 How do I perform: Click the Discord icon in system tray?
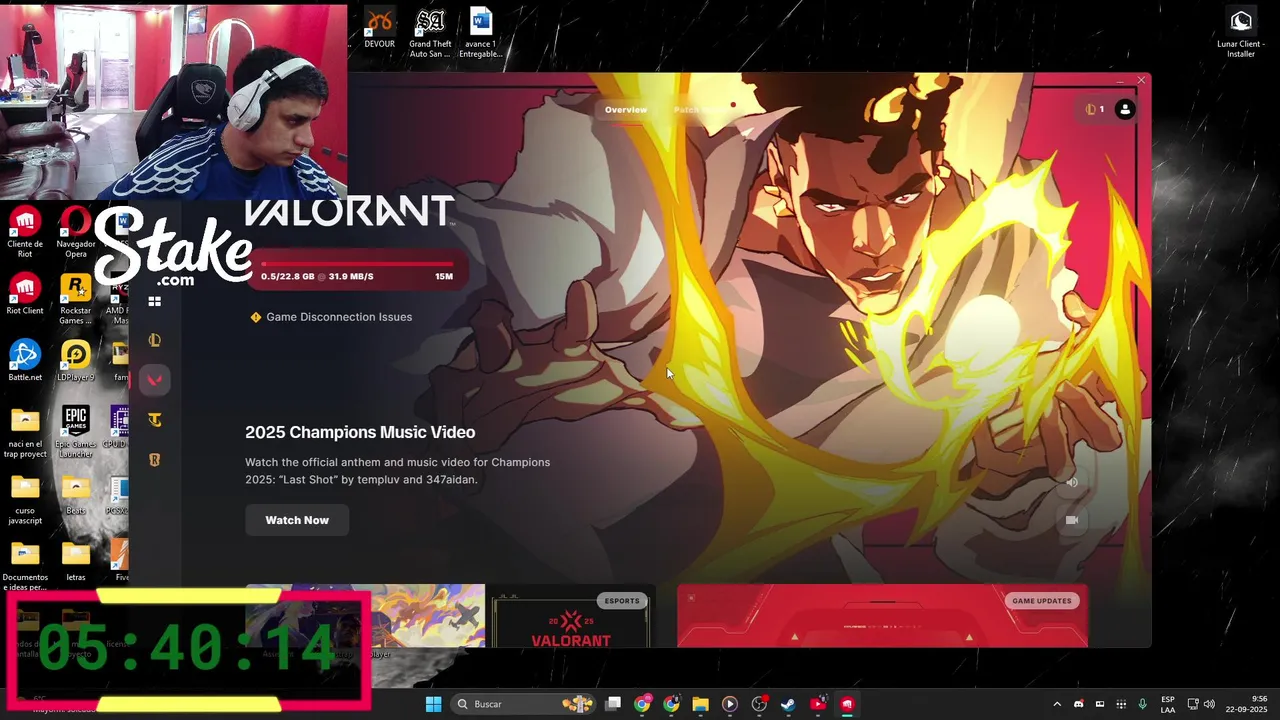pos(1078,704)
